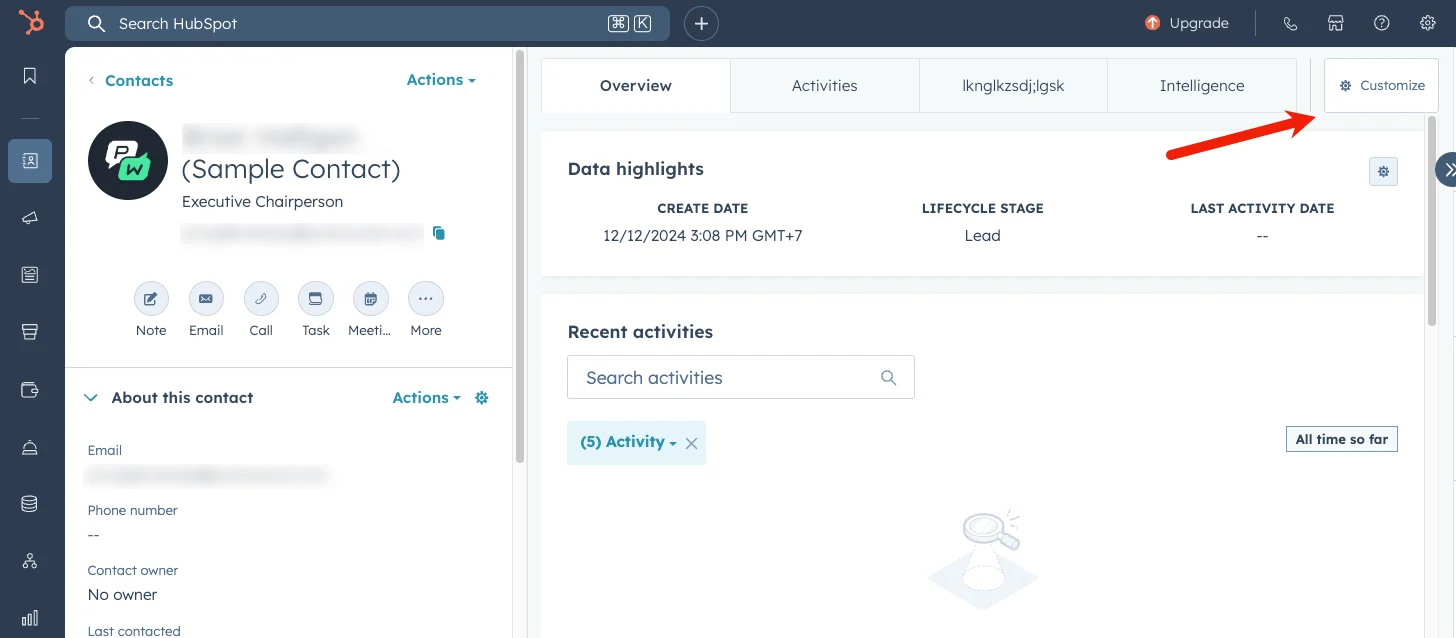Click the Customize button
This screenshot has width=1456, height=638.
click(1381, 85)
